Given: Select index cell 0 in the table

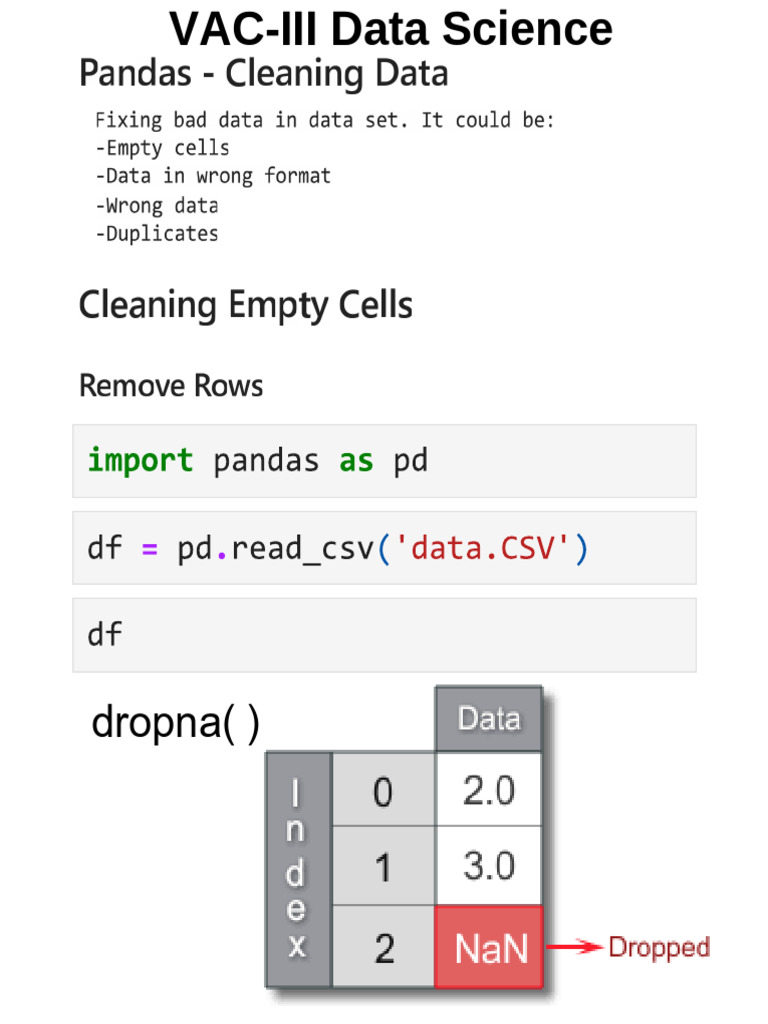Looking at the screenshot, I should pyautogui.click(x=384, y=791).
